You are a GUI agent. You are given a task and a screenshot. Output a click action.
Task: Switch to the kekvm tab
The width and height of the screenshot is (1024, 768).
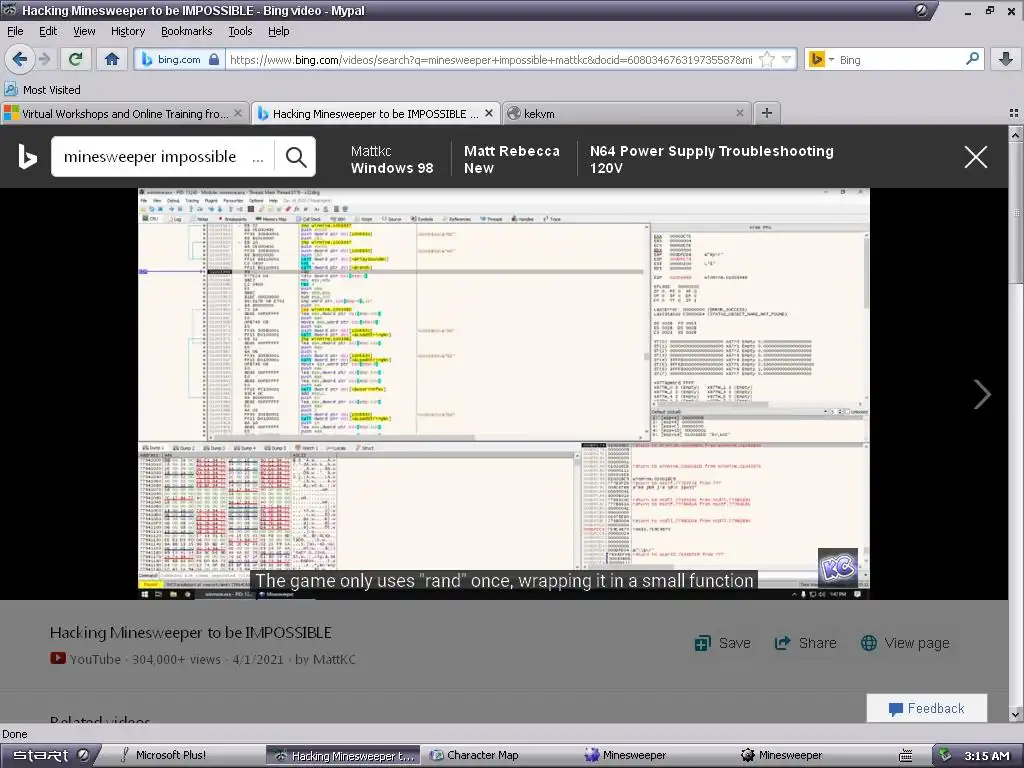click(x=626, y=114)
